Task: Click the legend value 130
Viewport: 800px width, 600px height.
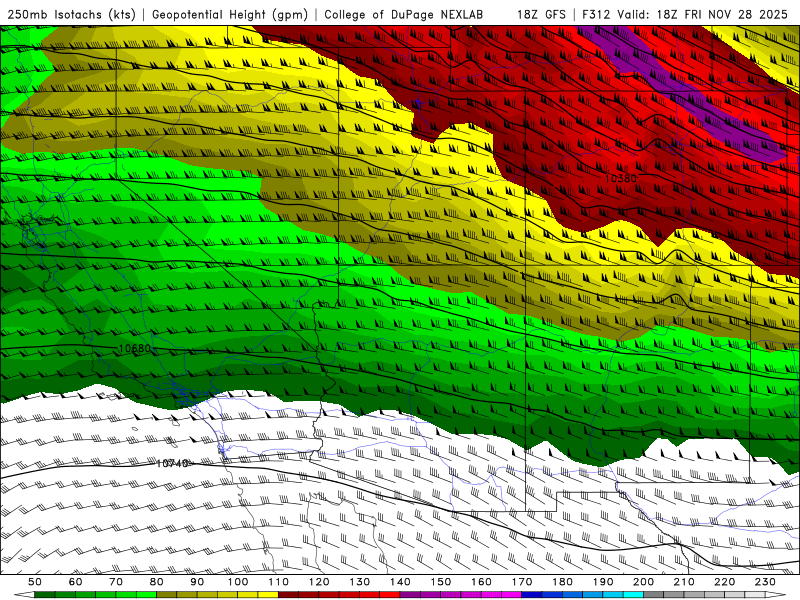Action: (360, 582)
